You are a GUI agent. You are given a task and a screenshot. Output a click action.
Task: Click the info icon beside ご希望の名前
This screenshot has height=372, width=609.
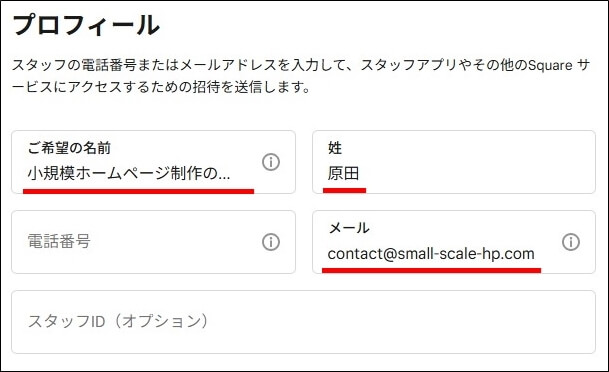click(x=271, y=162)
